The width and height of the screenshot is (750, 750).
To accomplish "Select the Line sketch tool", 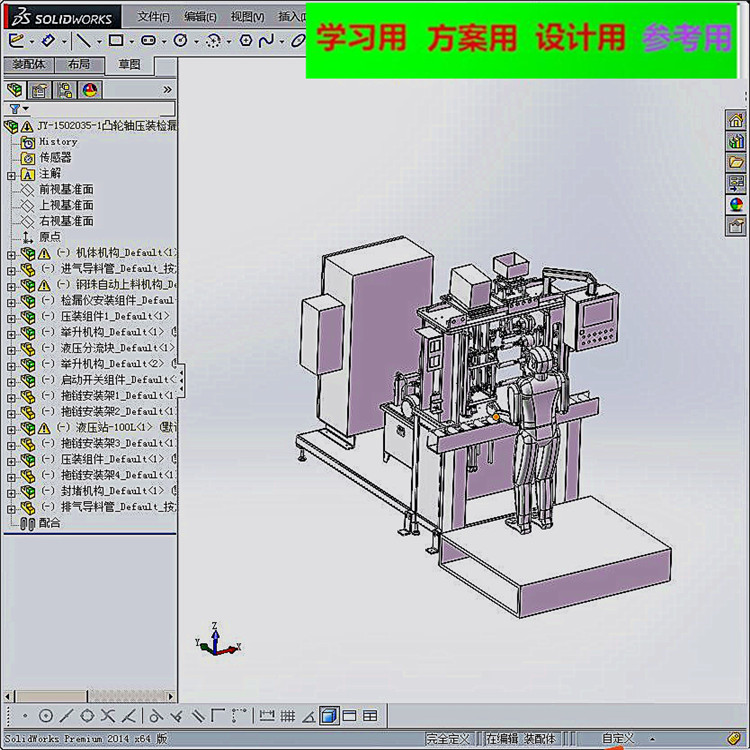I will [x=84, y=41].
